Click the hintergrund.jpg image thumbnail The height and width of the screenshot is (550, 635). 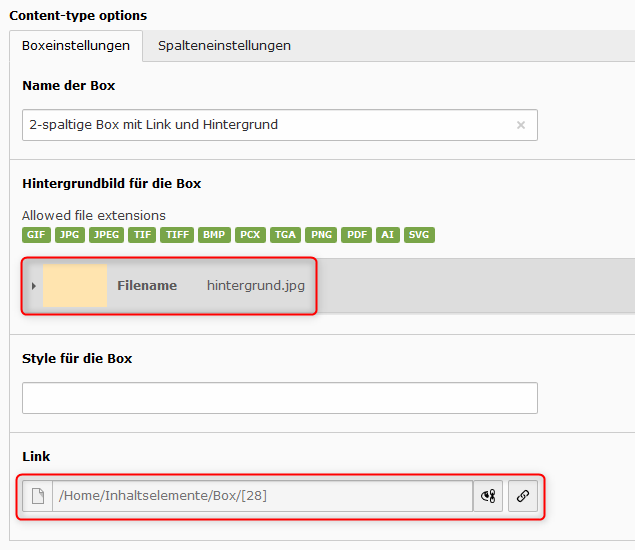point(75,286)
